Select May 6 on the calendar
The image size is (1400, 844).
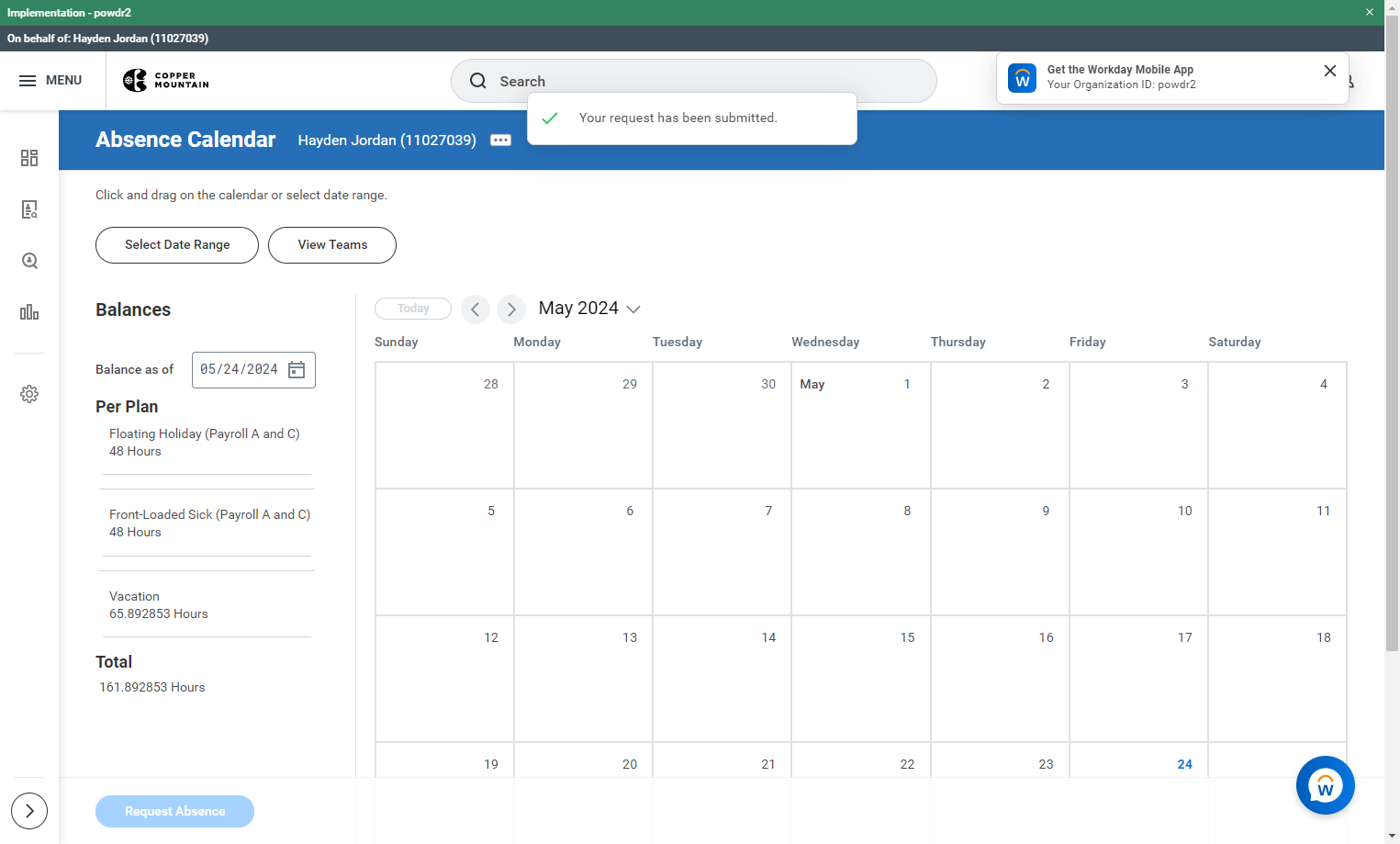click(x=583, y=552)
